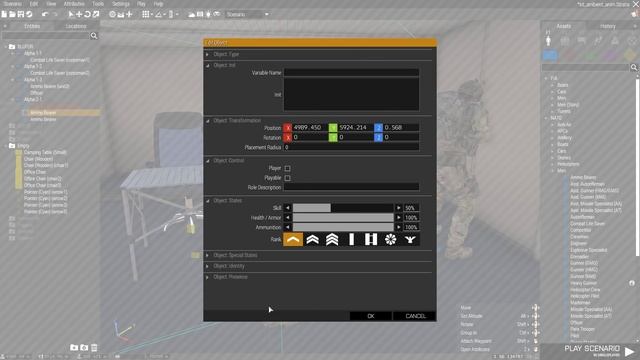Viewport: 640px width, 360px height.
Task: Select the Private rank icon
Action: point(293,240)
